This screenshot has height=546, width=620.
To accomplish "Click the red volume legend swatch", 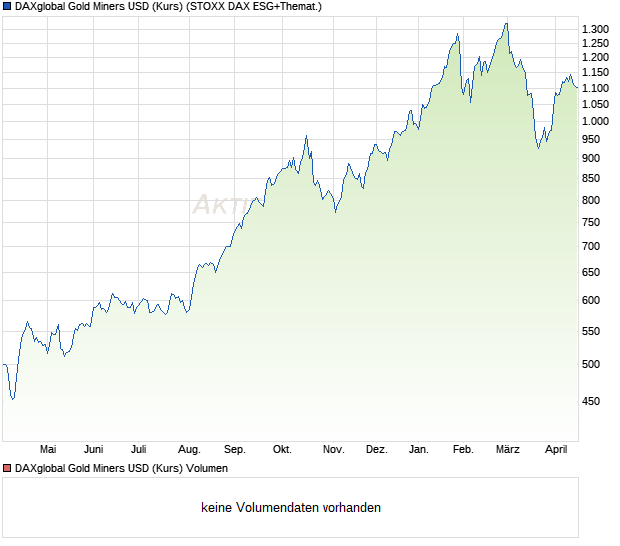I will pyautogui.click(x=7, y=469).
